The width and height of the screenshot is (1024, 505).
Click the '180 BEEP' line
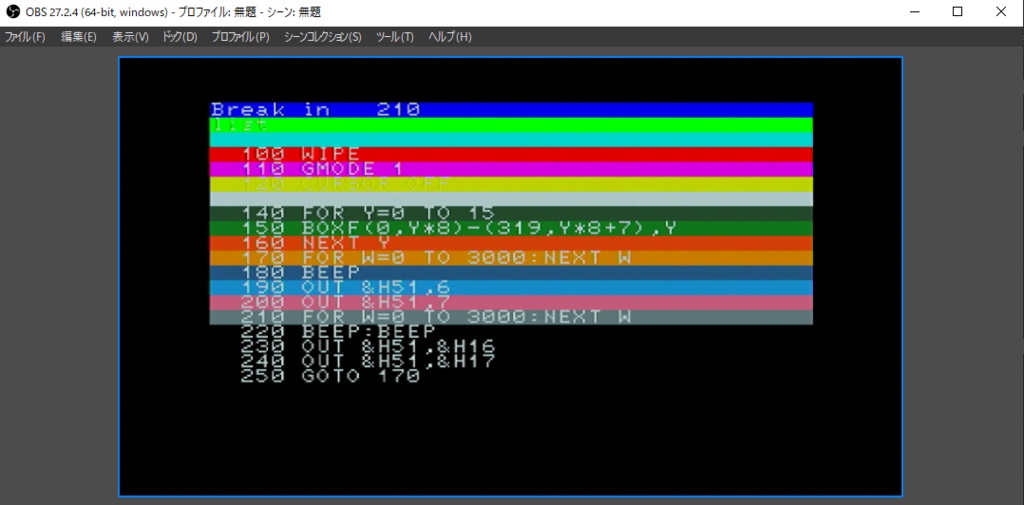pyautogui.click(x=511, y=272)
